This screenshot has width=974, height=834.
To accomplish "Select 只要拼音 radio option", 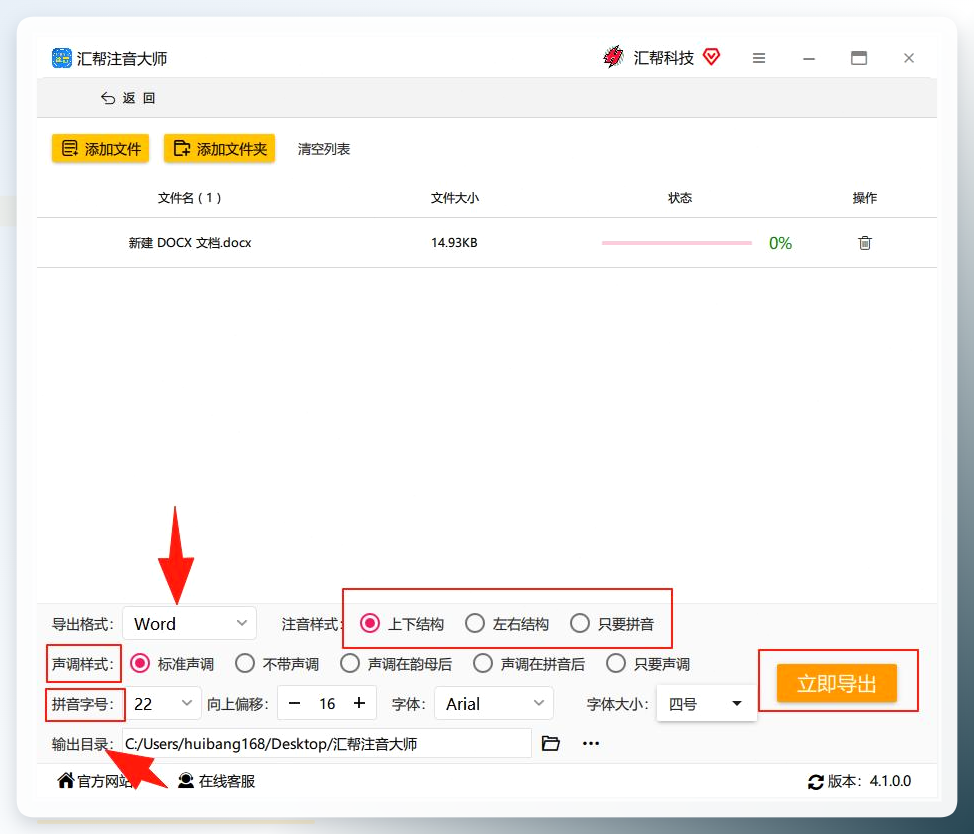I will [612, 623].
